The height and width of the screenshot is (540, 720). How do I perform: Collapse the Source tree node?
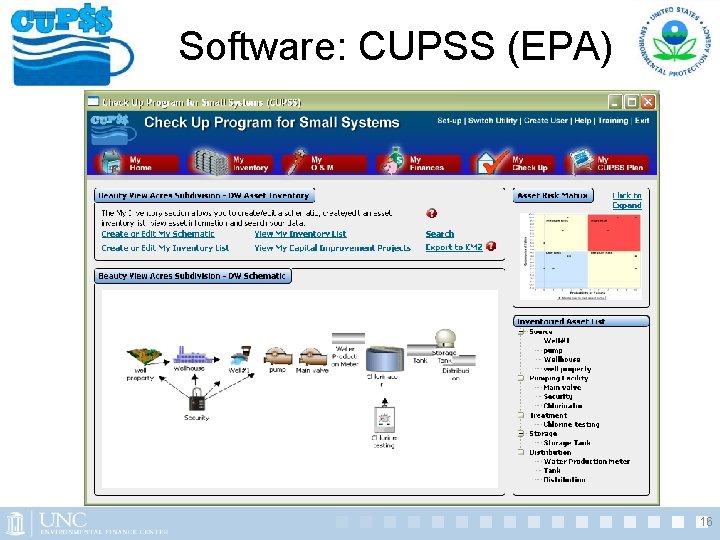click(x=521, y=332)
